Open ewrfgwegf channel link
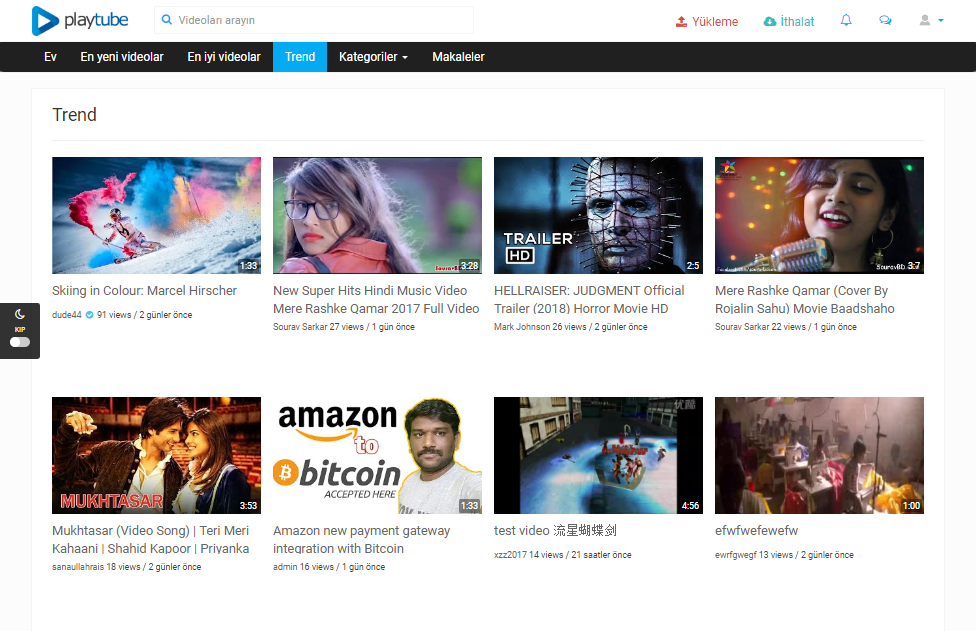Viewport: 976px width, 631px height. 736,554
